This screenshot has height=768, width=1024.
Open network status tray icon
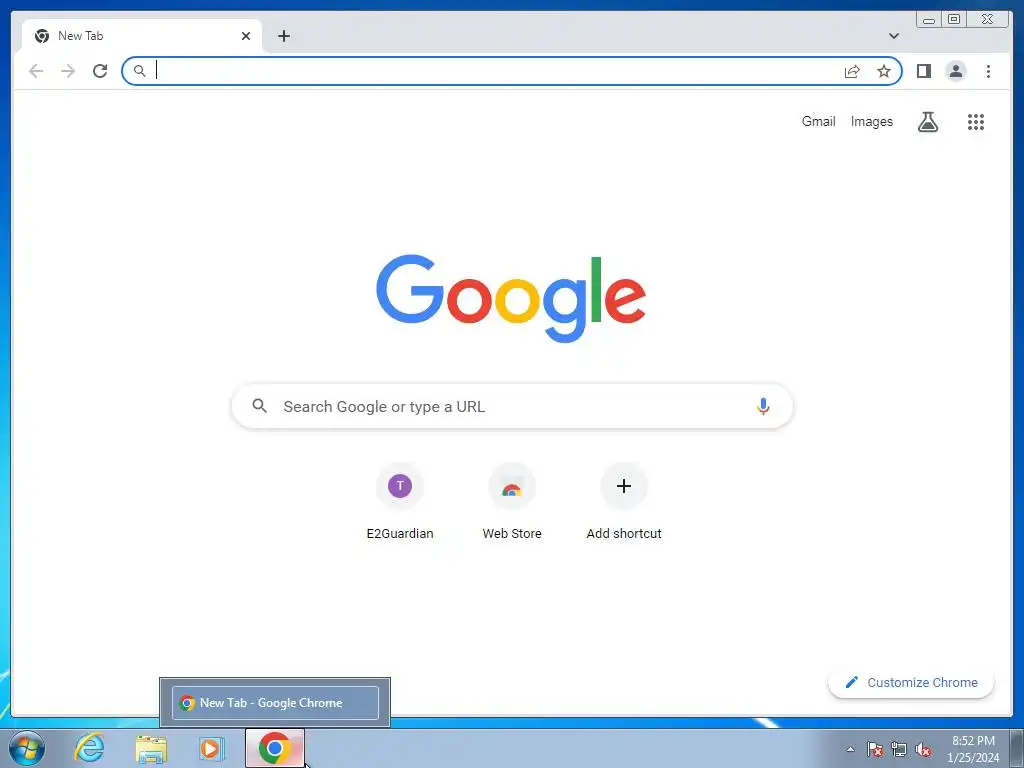[x=899, y=749]
